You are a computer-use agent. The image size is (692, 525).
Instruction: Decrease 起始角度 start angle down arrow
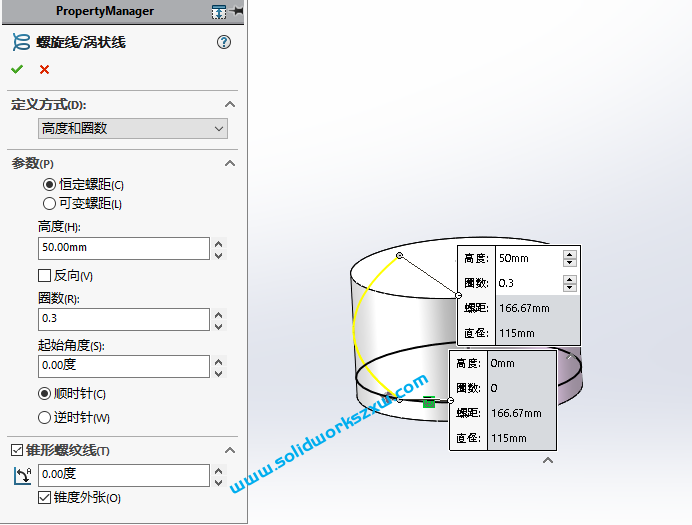coord(218,373)
